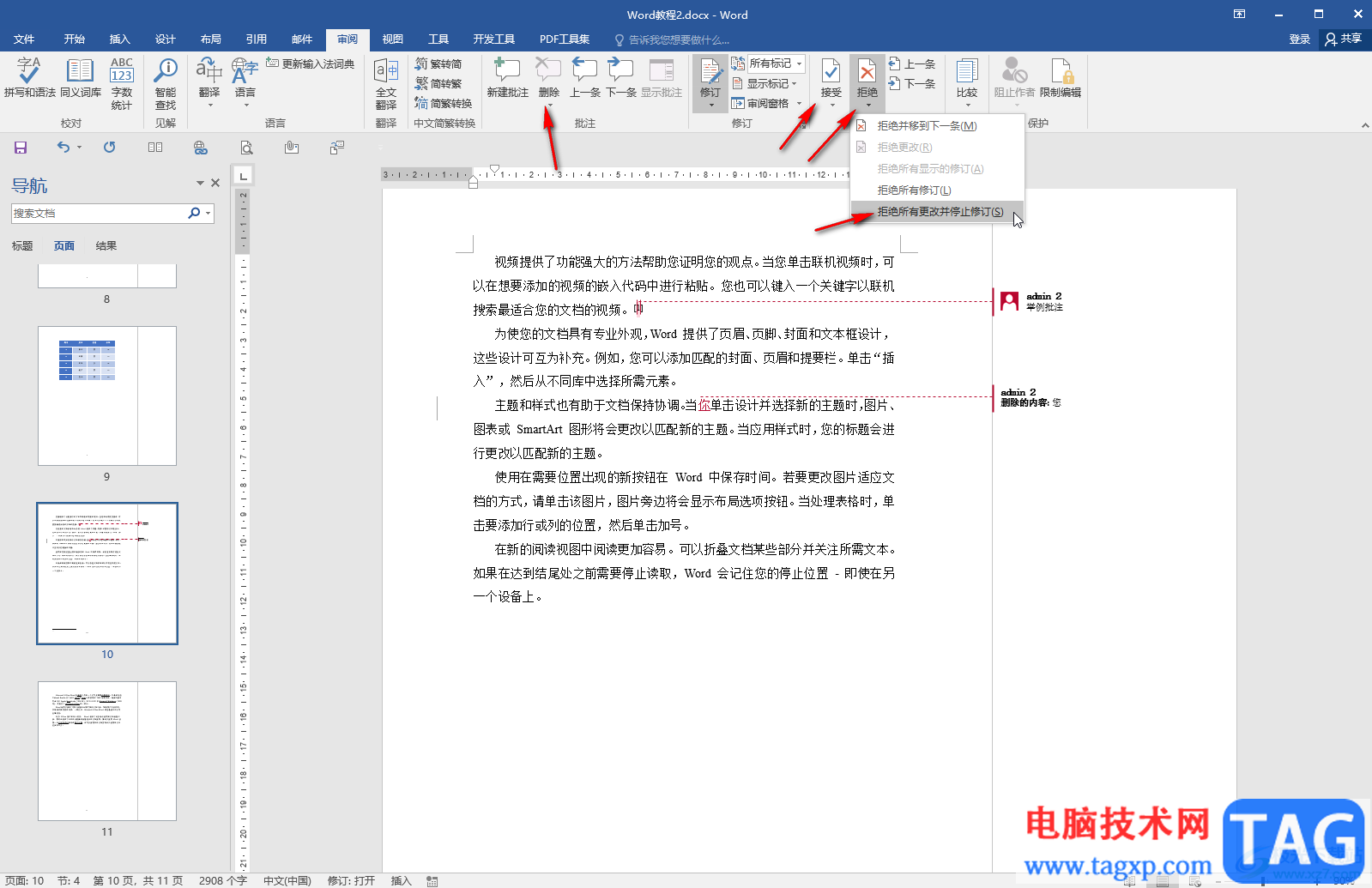Open the PDF Toolset (PDF工具集) tab
Viewport: 1372px width, 888px height.
(x=564, y=39)
